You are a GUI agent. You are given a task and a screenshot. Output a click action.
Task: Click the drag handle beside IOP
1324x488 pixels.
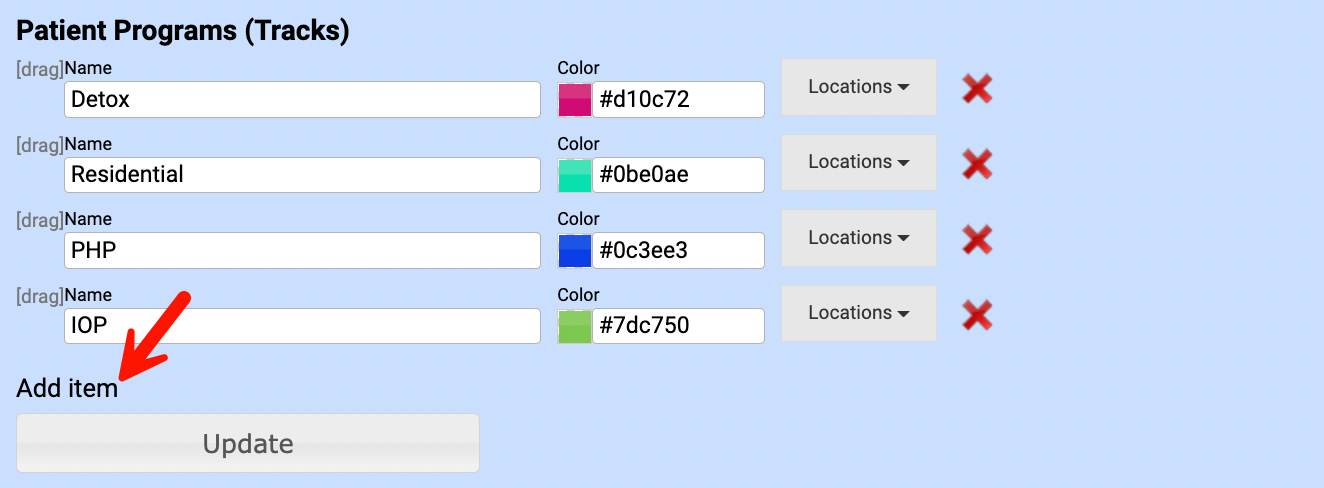point(39,296)
